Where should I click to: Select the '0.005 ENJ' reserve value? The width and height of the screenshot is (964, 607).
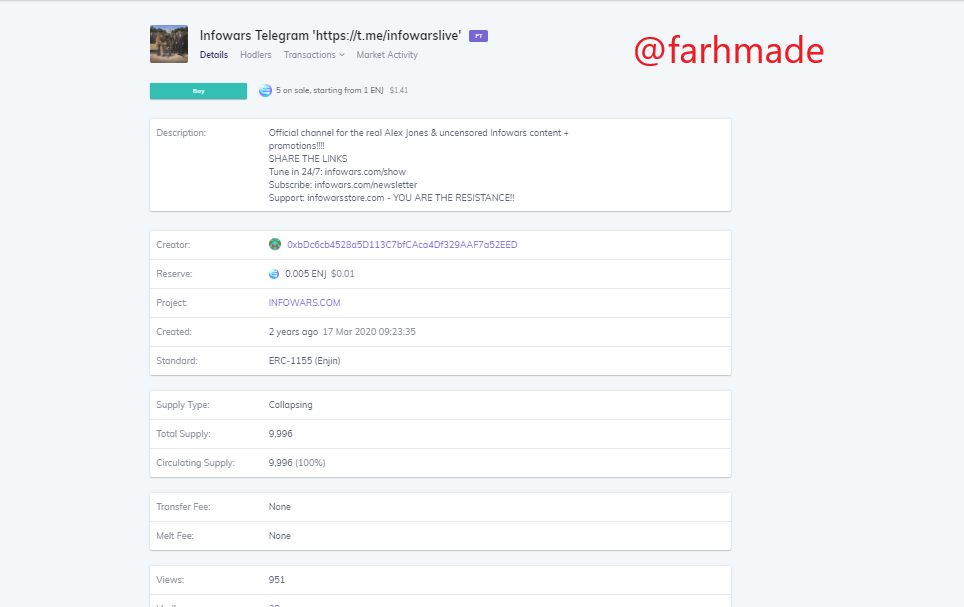pyautogui.click(x=306, y=274)
